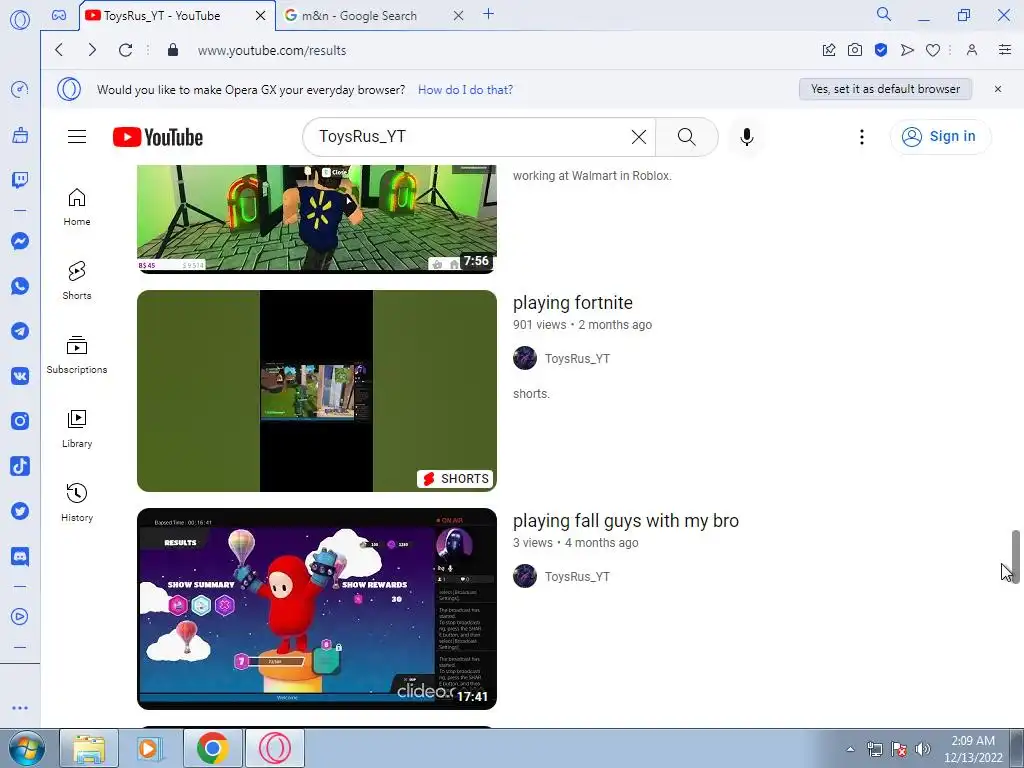The height and width of the screenshot is (768, 1024).
Task: Show hidden system tray icons arrow
Action: coord(850,749)
